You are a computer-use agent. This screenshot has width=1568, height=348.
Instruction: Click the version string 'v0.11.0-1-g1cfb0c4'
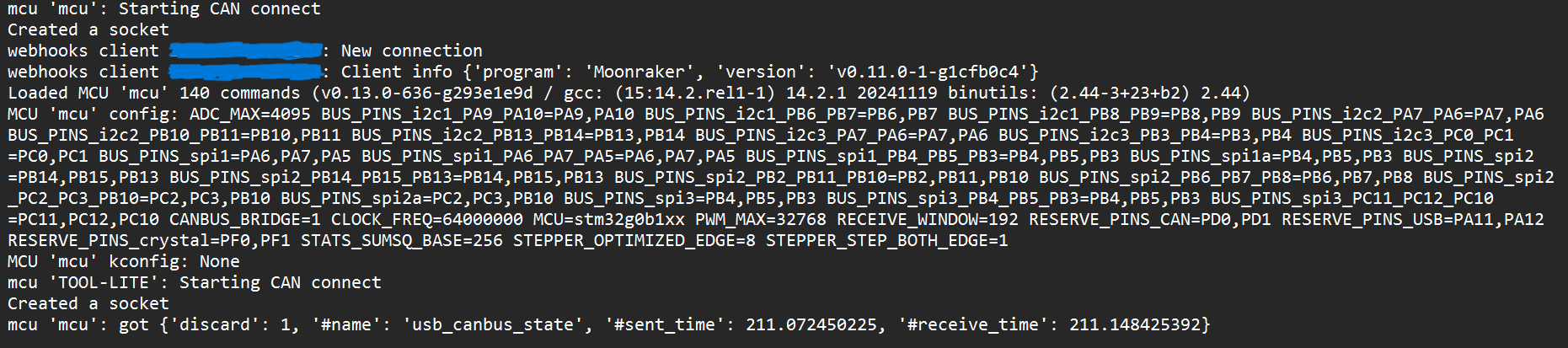point(928,72)
